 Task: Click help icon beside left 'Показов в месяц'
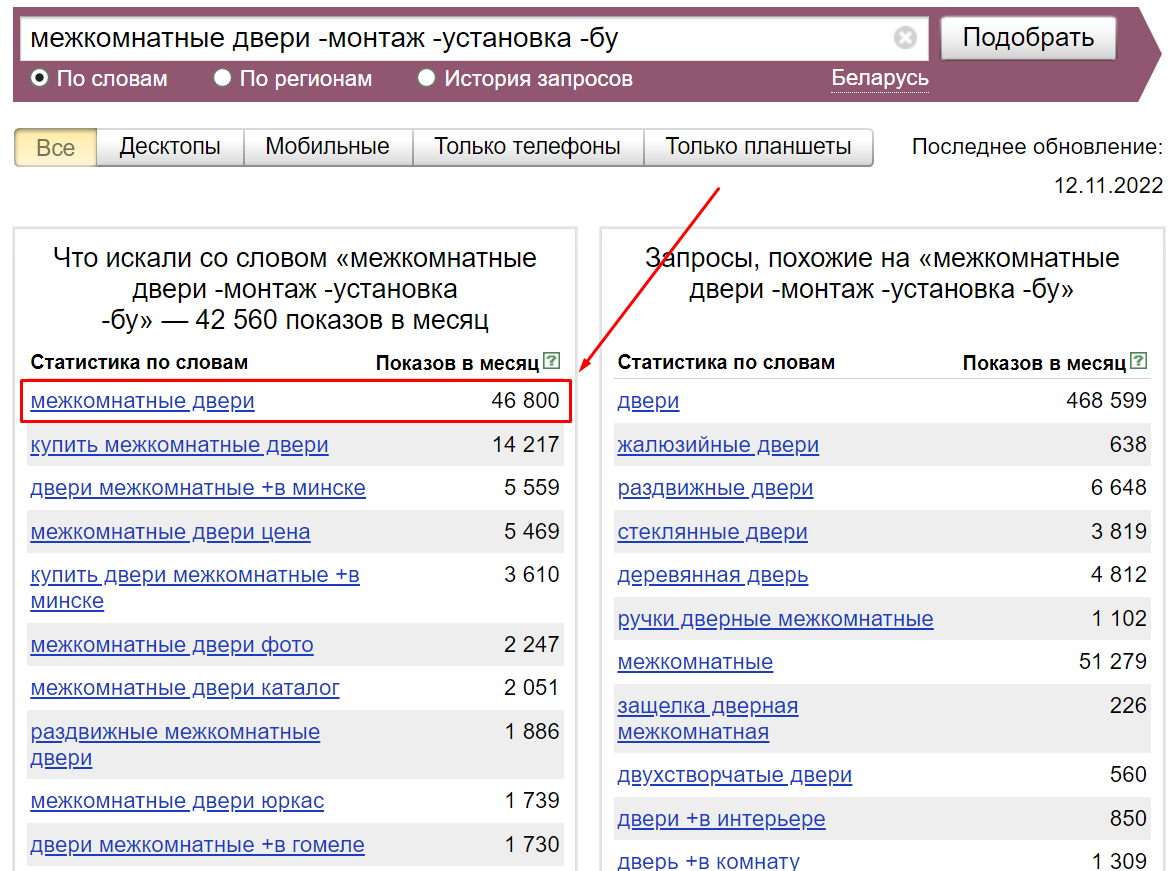tap(551, 361)
